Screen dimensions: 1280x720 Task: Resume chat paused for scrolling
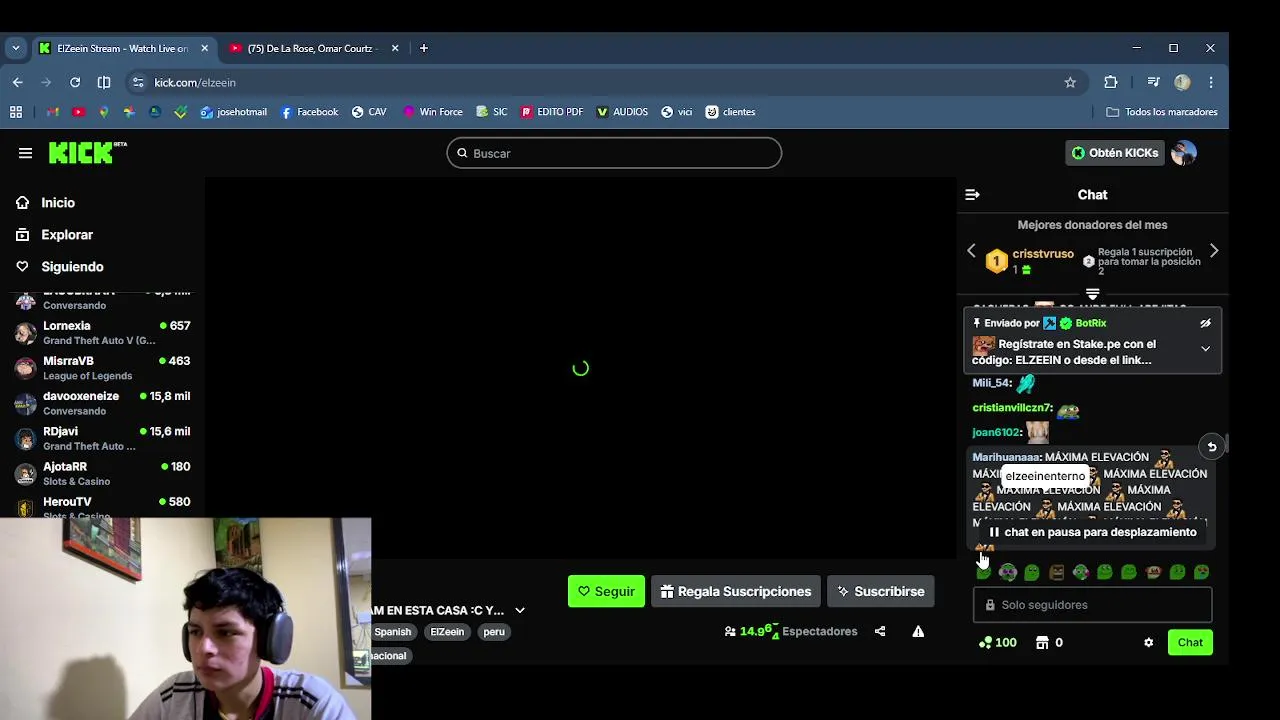1092,532
